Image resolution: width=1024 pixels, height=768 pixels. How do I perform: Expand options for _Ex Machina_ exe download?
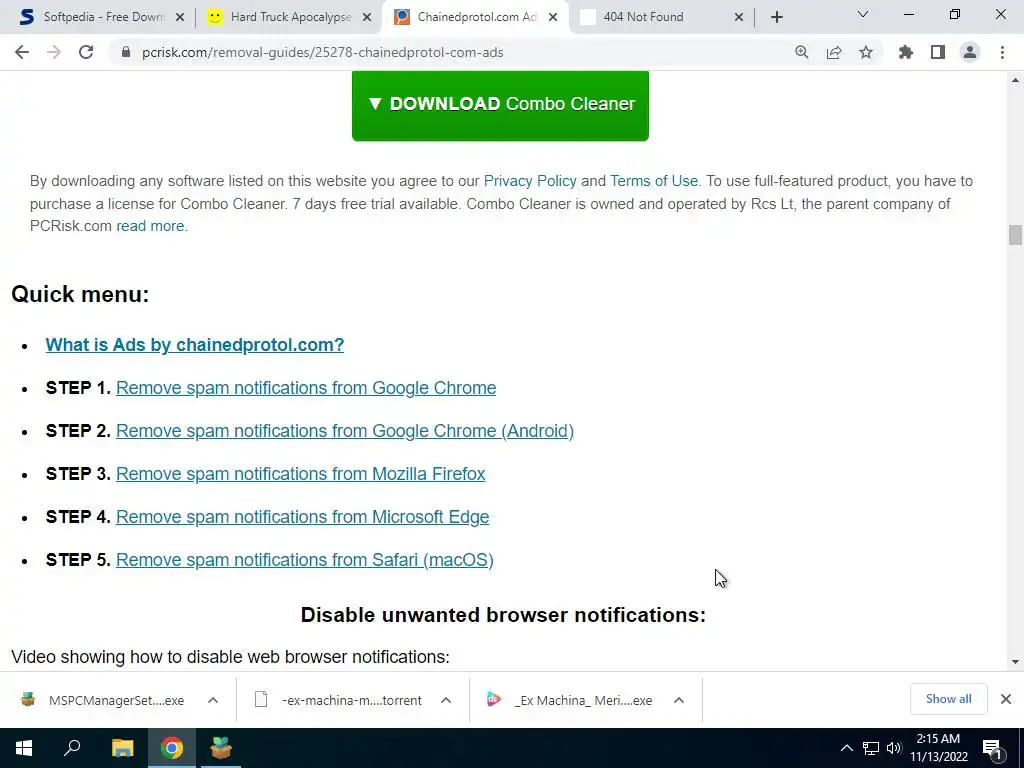(x=679, y=700)
